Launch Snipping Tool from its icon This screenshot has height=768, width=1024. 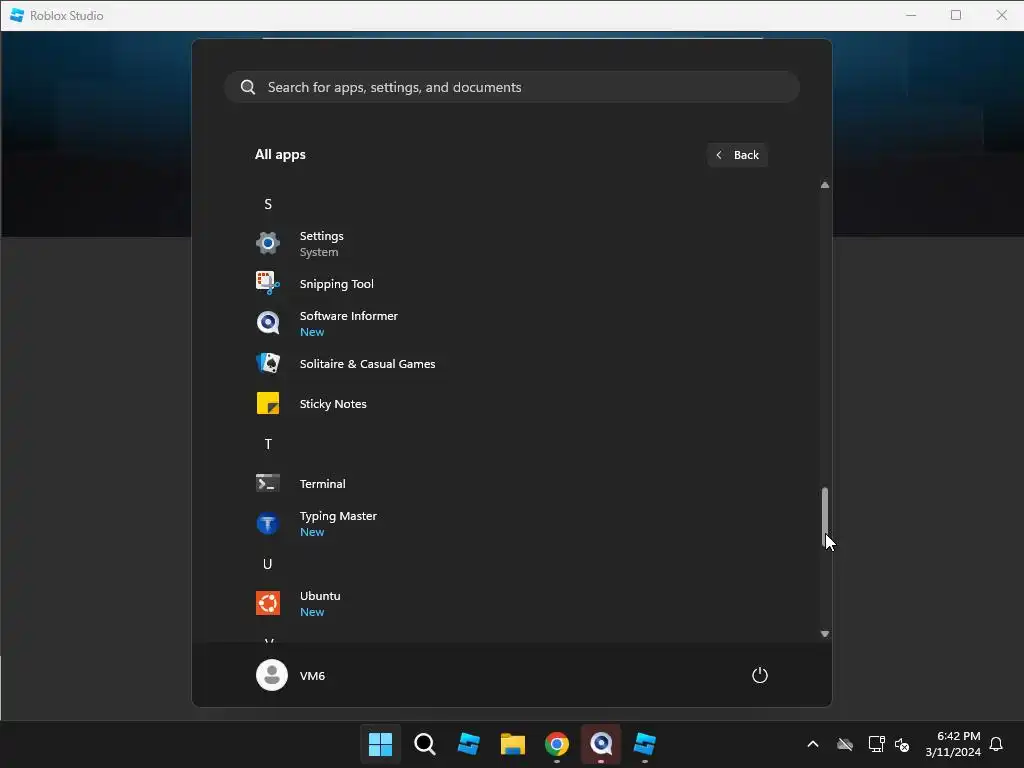[x=268, y=283]
